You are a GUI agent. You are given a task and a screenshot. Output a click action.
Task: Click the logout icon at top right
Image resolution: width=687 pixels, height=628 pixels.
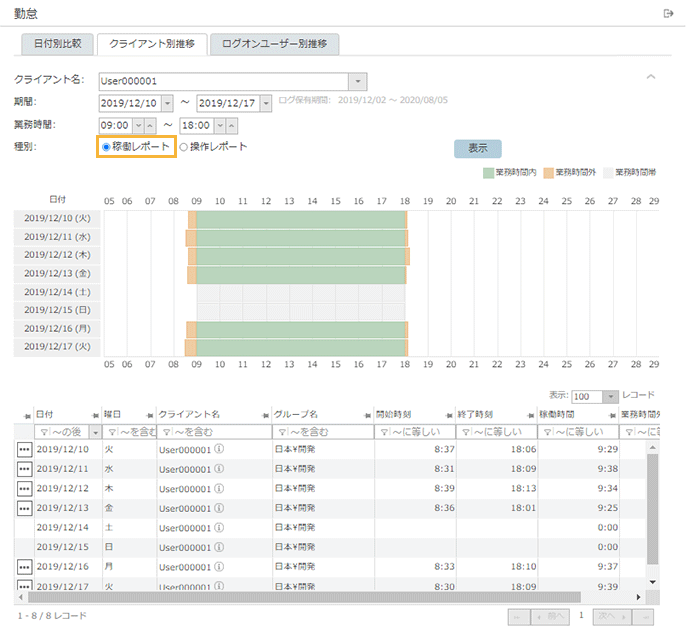[x=668, y=13]
